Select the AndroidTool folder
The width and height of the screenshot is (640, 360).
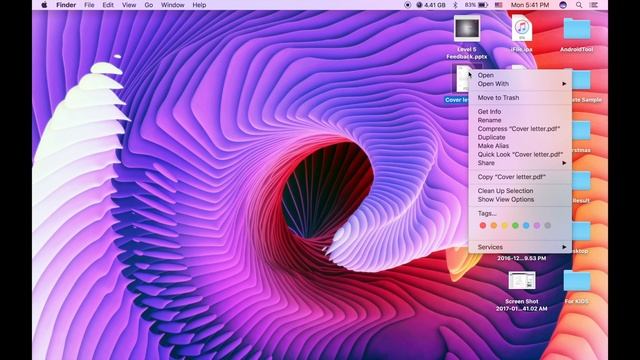pyautogui.click(x=577, y=29)
